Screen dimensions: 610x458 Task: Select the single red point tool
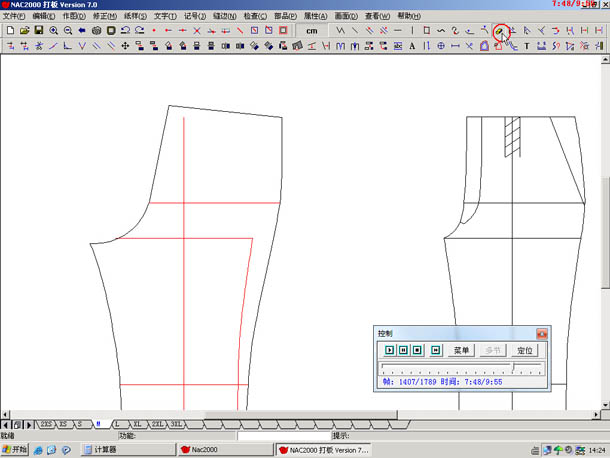tap(154, 30)
